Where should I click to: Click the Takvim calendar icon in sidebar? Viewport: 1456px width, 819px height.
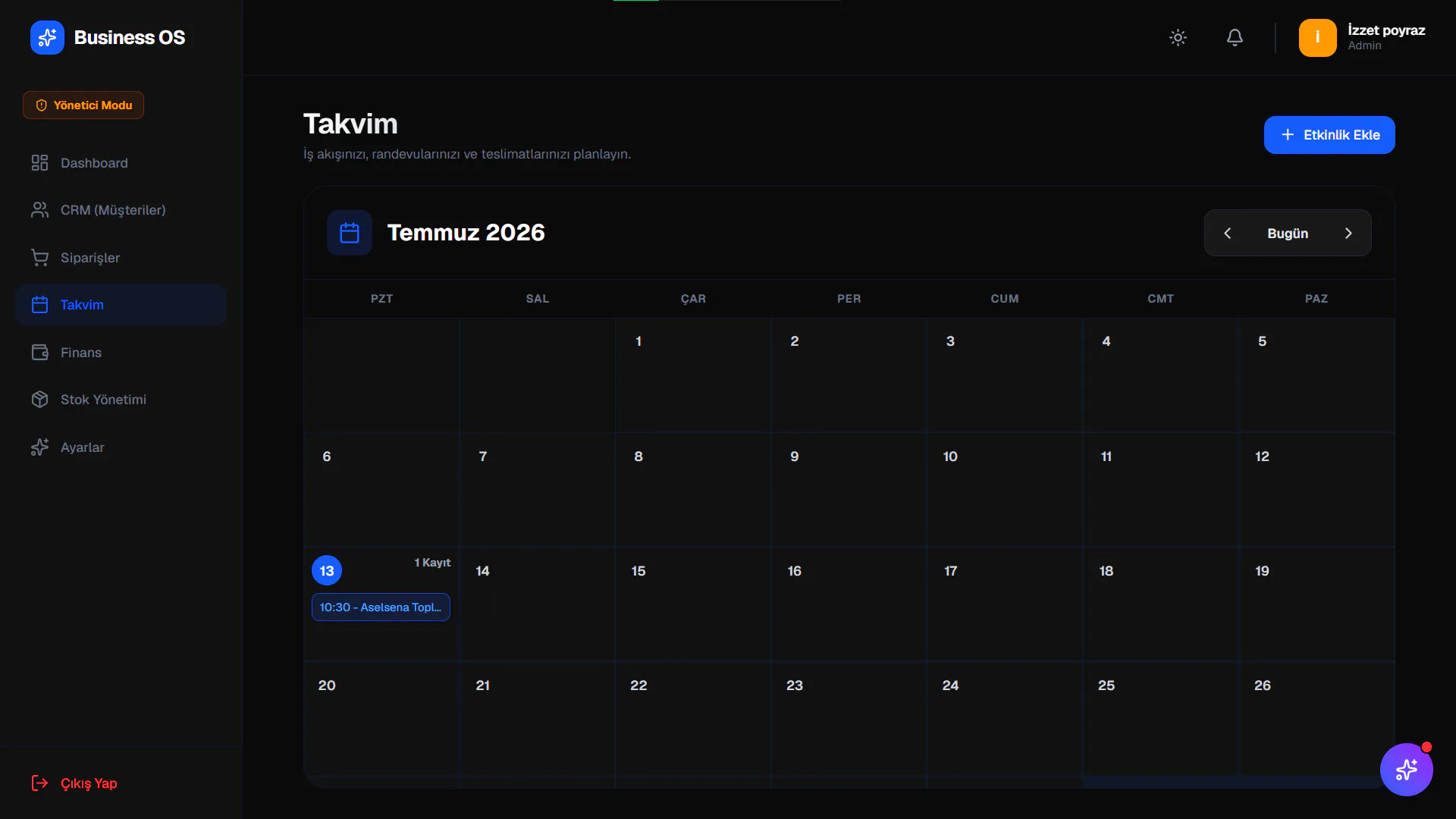[x=39, y=305]
